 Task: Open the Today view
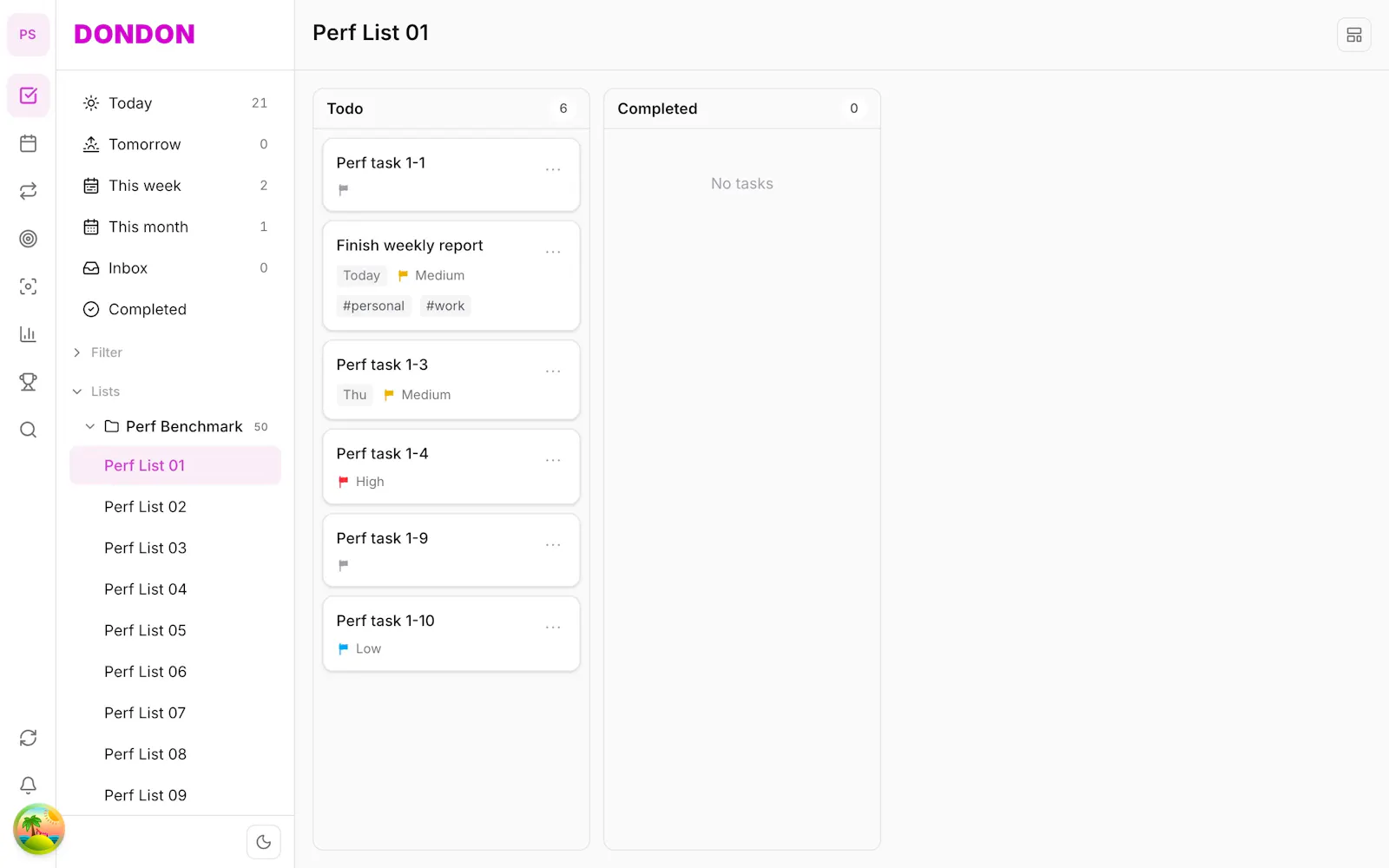pos(175,103)
